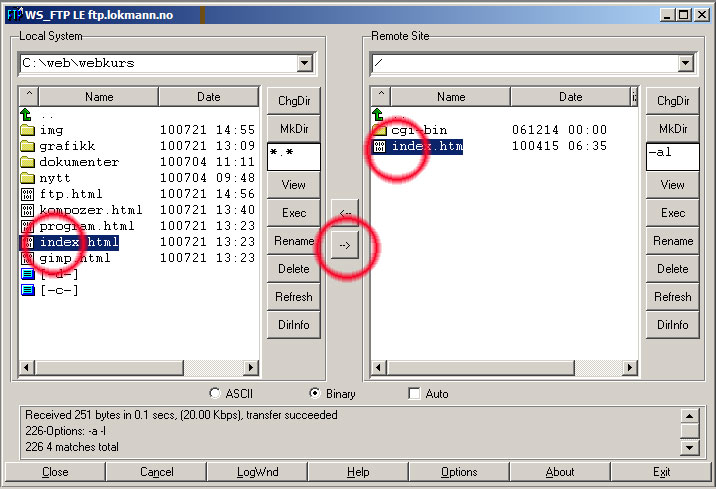Select the ASCII transfer mode

[x=215, y=394]
